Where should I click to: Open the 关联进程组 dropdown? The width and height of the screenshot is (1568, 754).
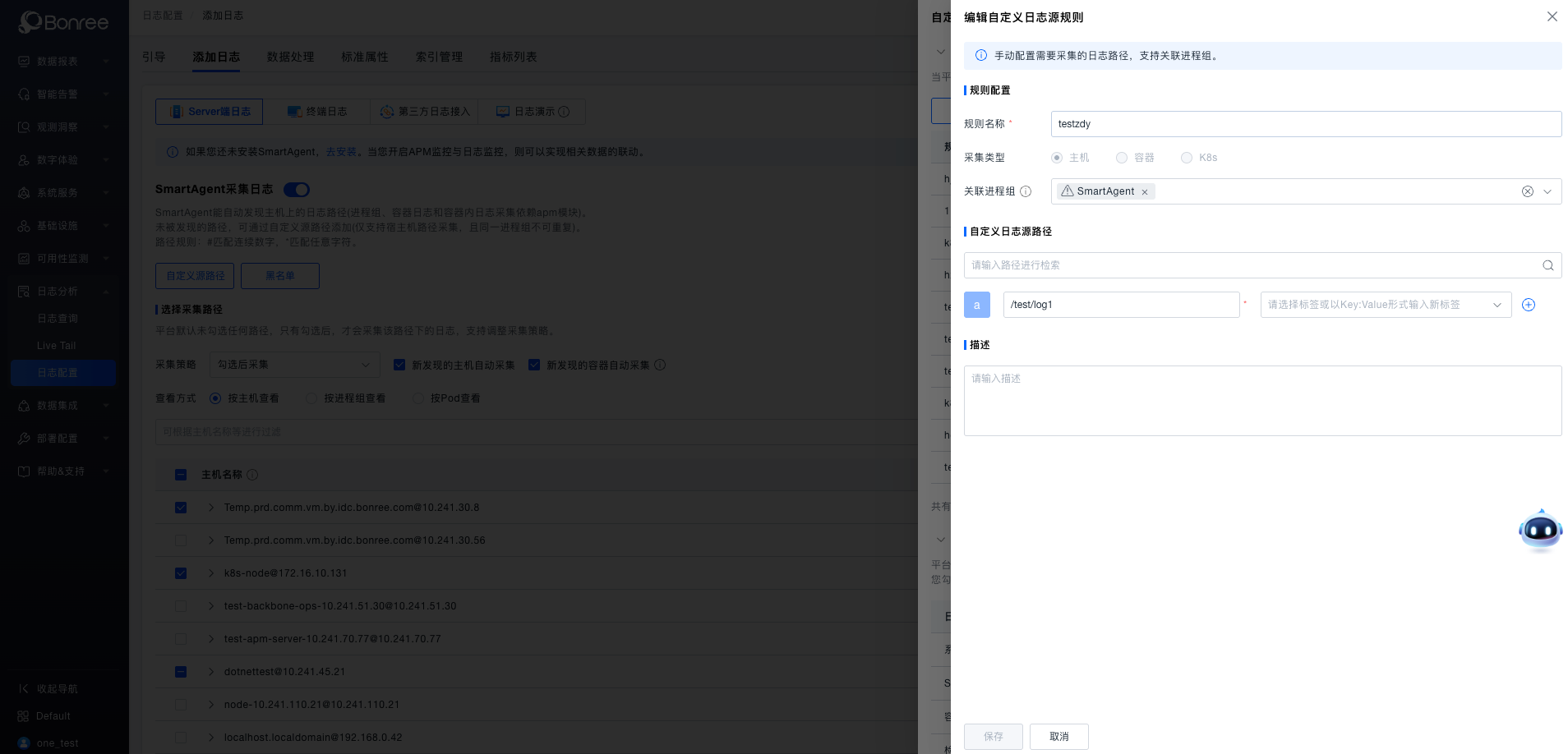click(1546, 191)
